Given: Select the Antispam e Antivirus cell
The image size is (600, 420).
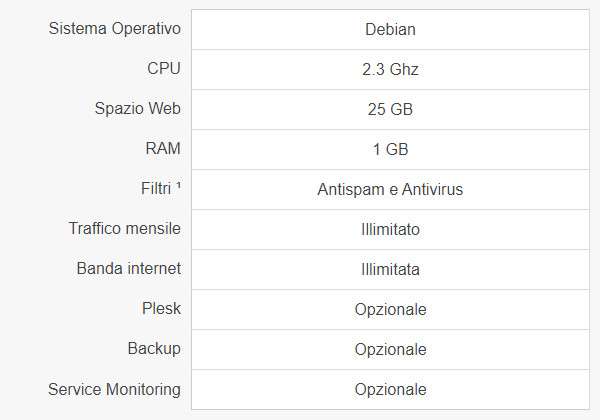Looking at the screenshot, I should pos(390,189).
